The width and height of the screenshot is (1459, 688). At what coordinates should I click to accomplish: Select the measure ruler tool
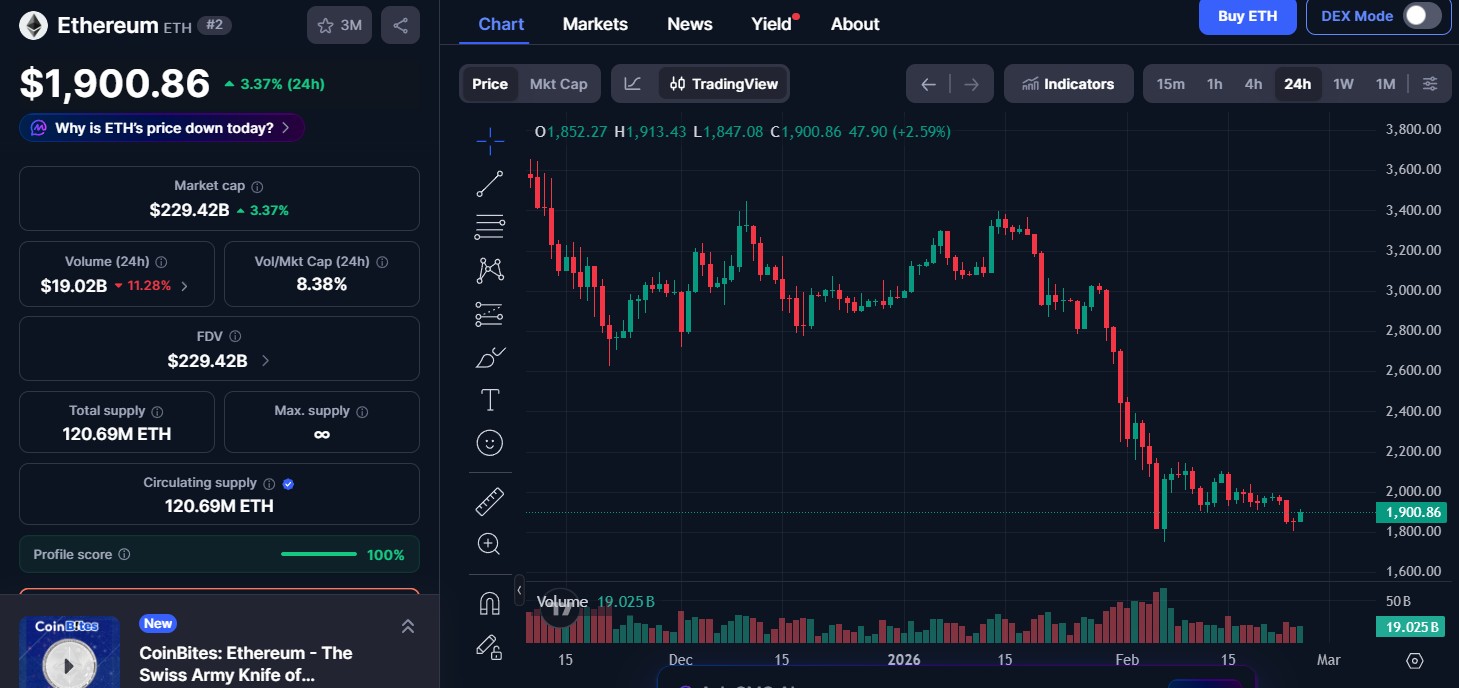[489, 500]
